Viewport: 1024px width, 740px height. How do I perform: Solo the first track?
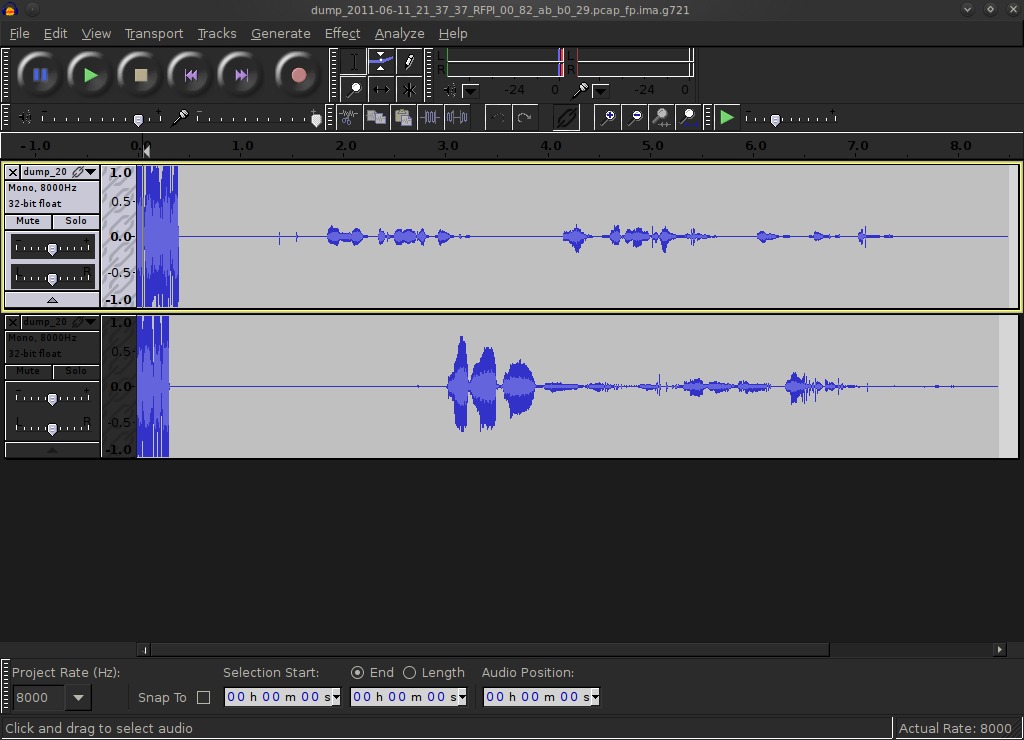(76, 221)
